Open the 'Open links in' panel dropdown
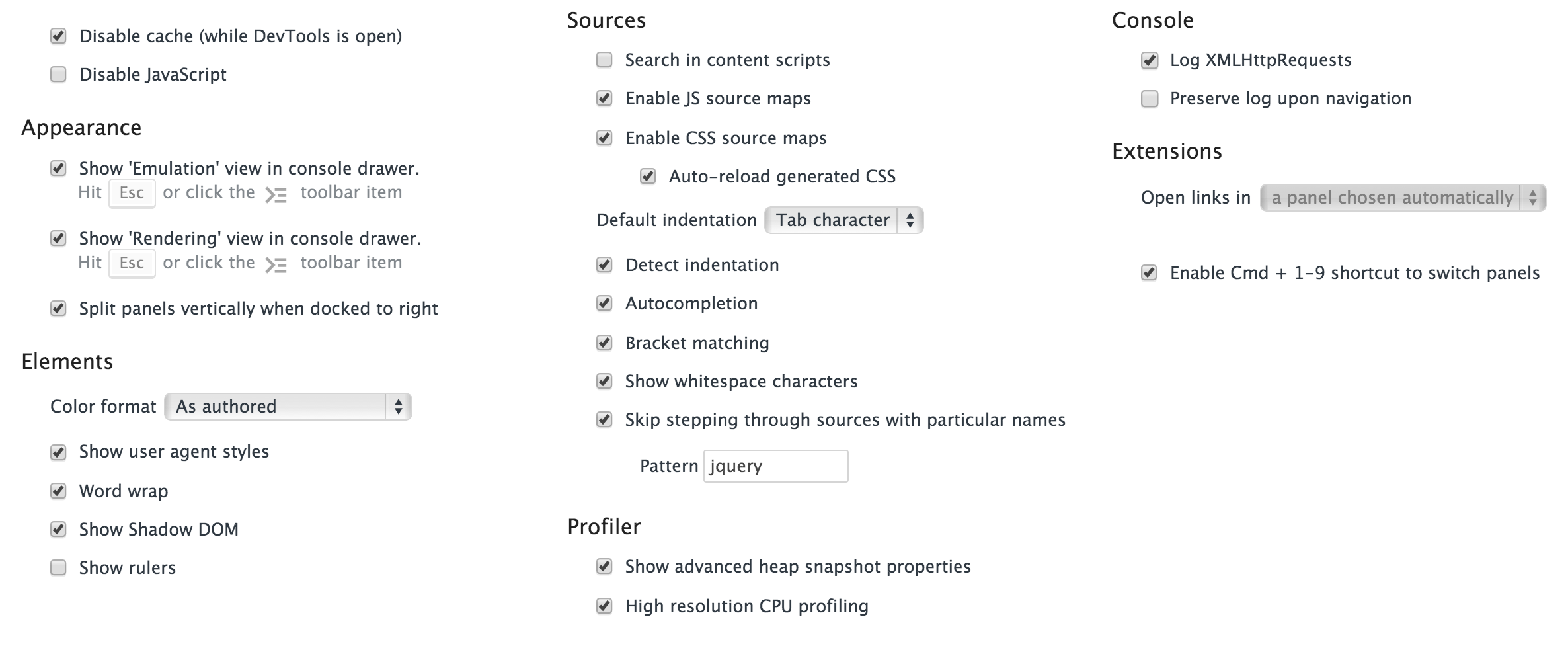The image size is (1568, 648). tap(1403, 198)
